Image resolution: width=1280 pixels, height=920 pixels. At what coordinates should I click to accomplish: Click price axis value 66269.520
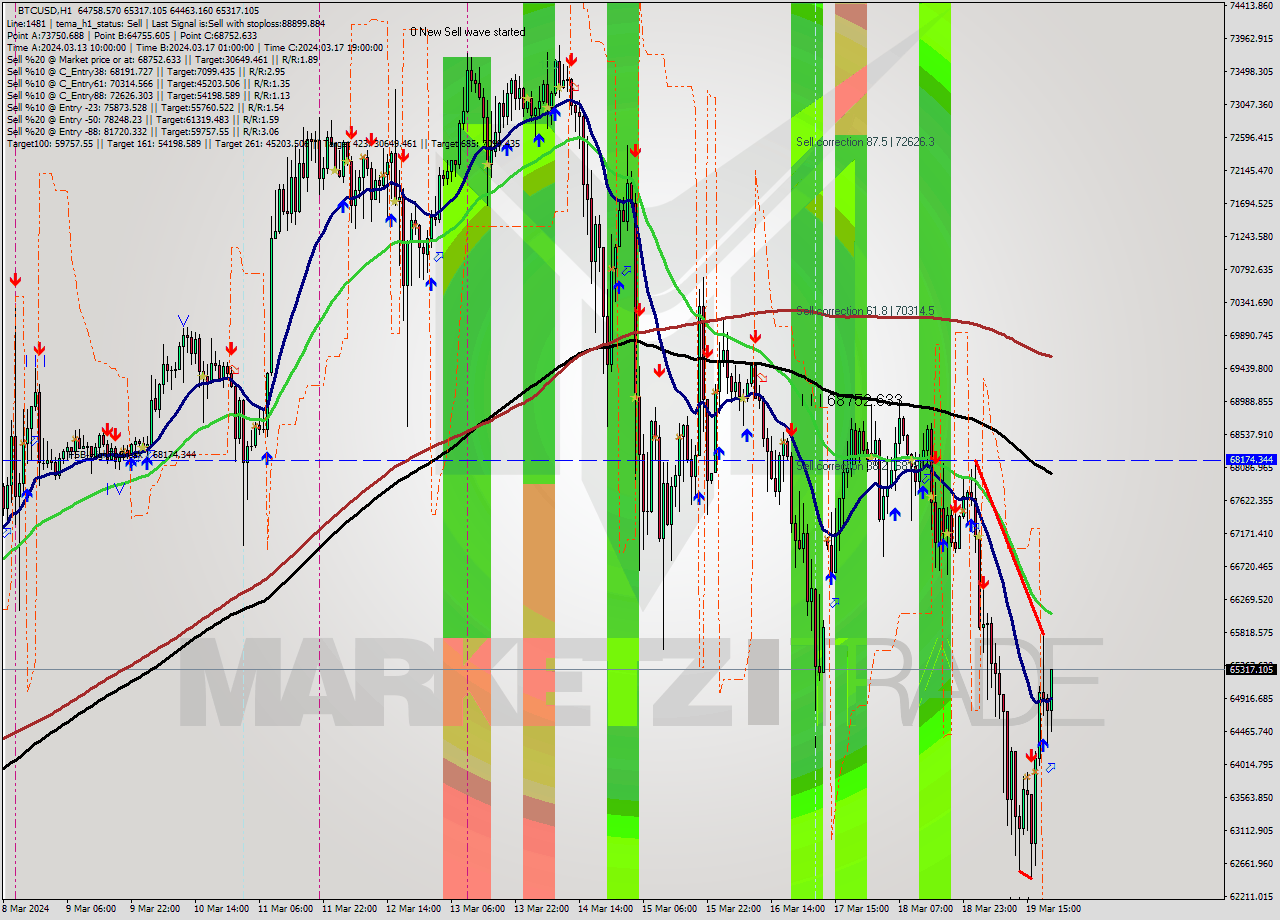click(1250, 599)
